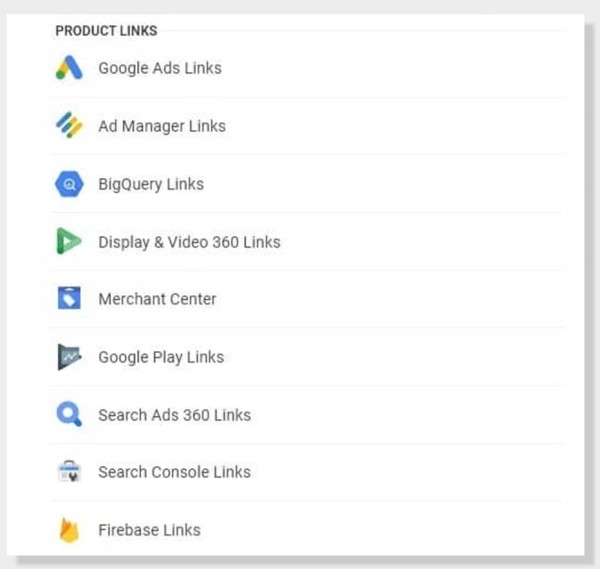The height and width of the screenshot is (569, 600).
Task: Open the Merchant Center label
Action: pyautogui.click(x=157, y=299)
